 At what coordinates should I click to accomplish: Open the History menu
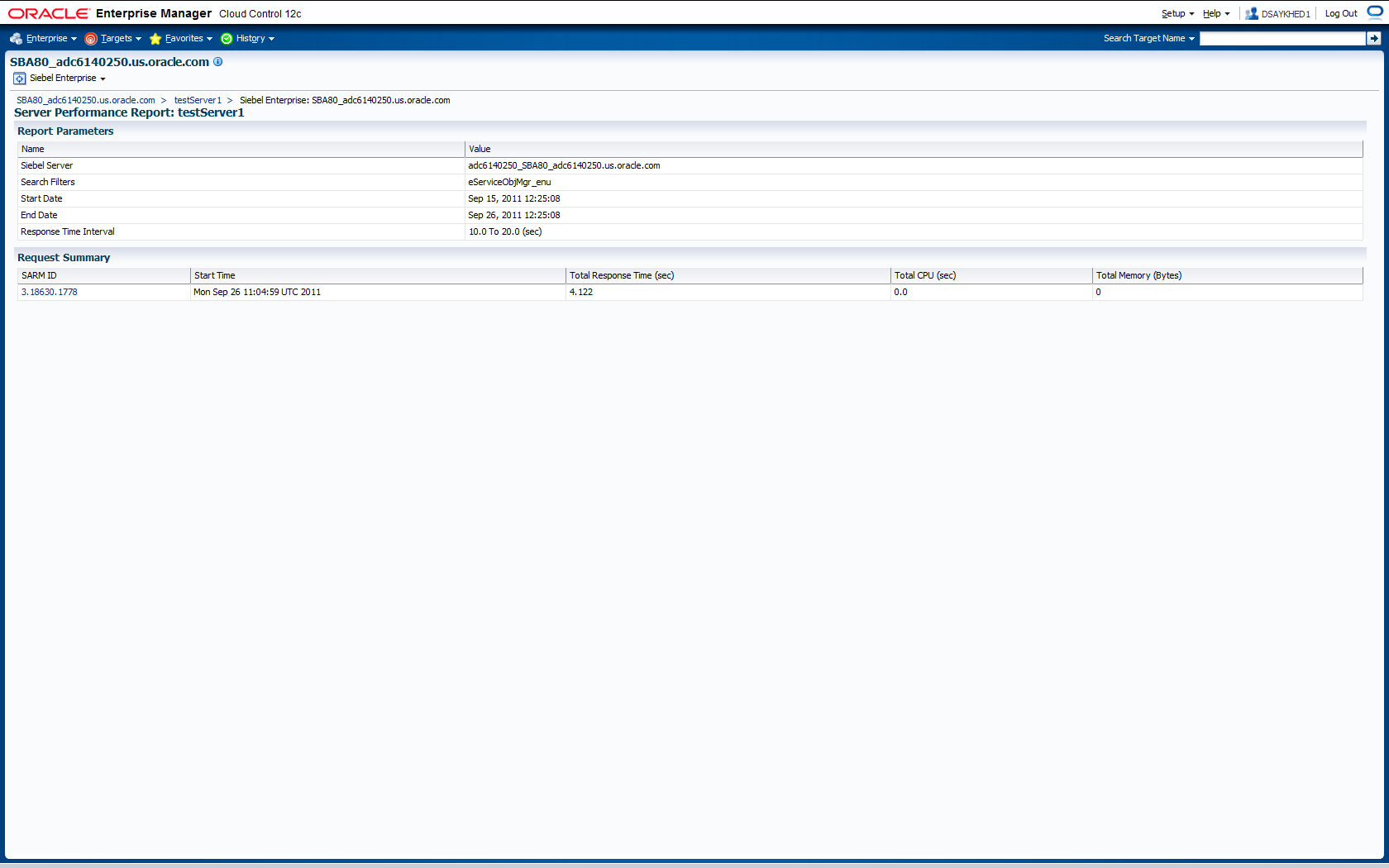255,39
